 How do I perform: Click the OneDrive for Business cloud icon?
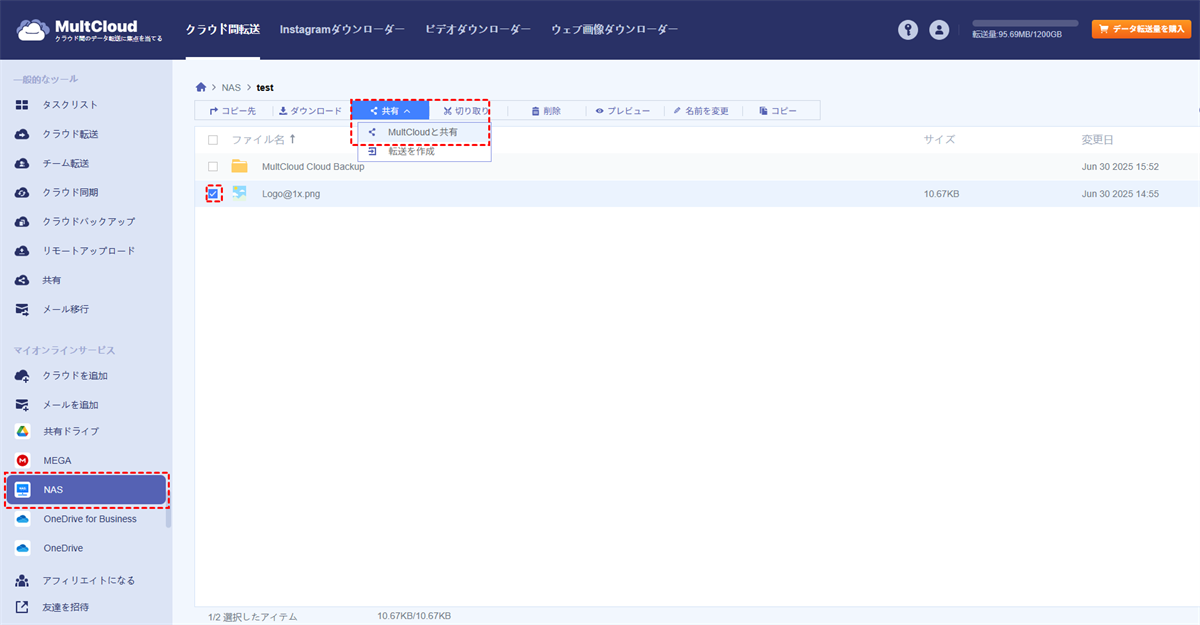pos(22,519)
